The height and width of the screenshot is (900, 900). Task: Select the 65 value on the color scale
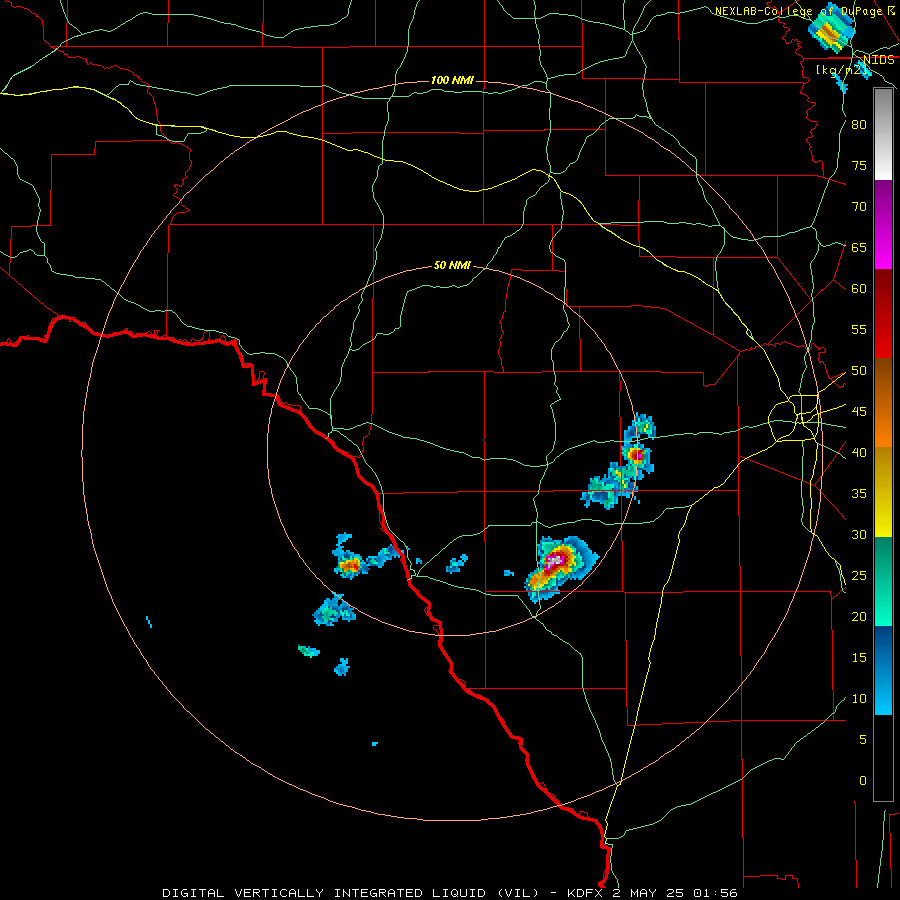(859, 248)
